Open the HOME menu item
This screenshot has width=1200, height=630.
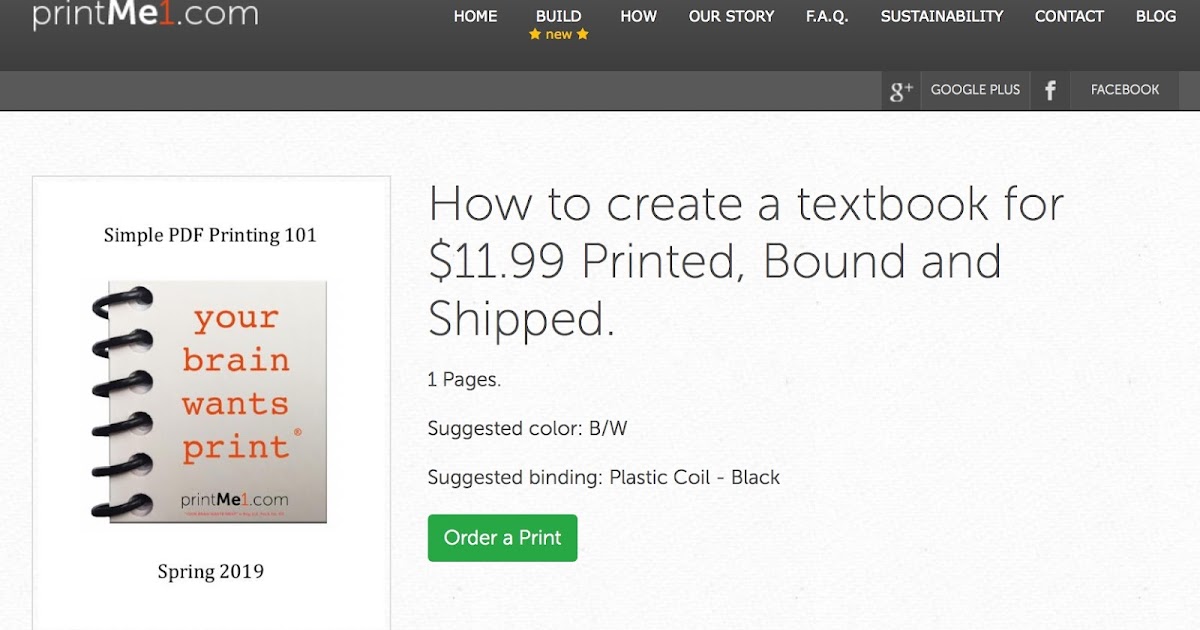tap(475, 16)
